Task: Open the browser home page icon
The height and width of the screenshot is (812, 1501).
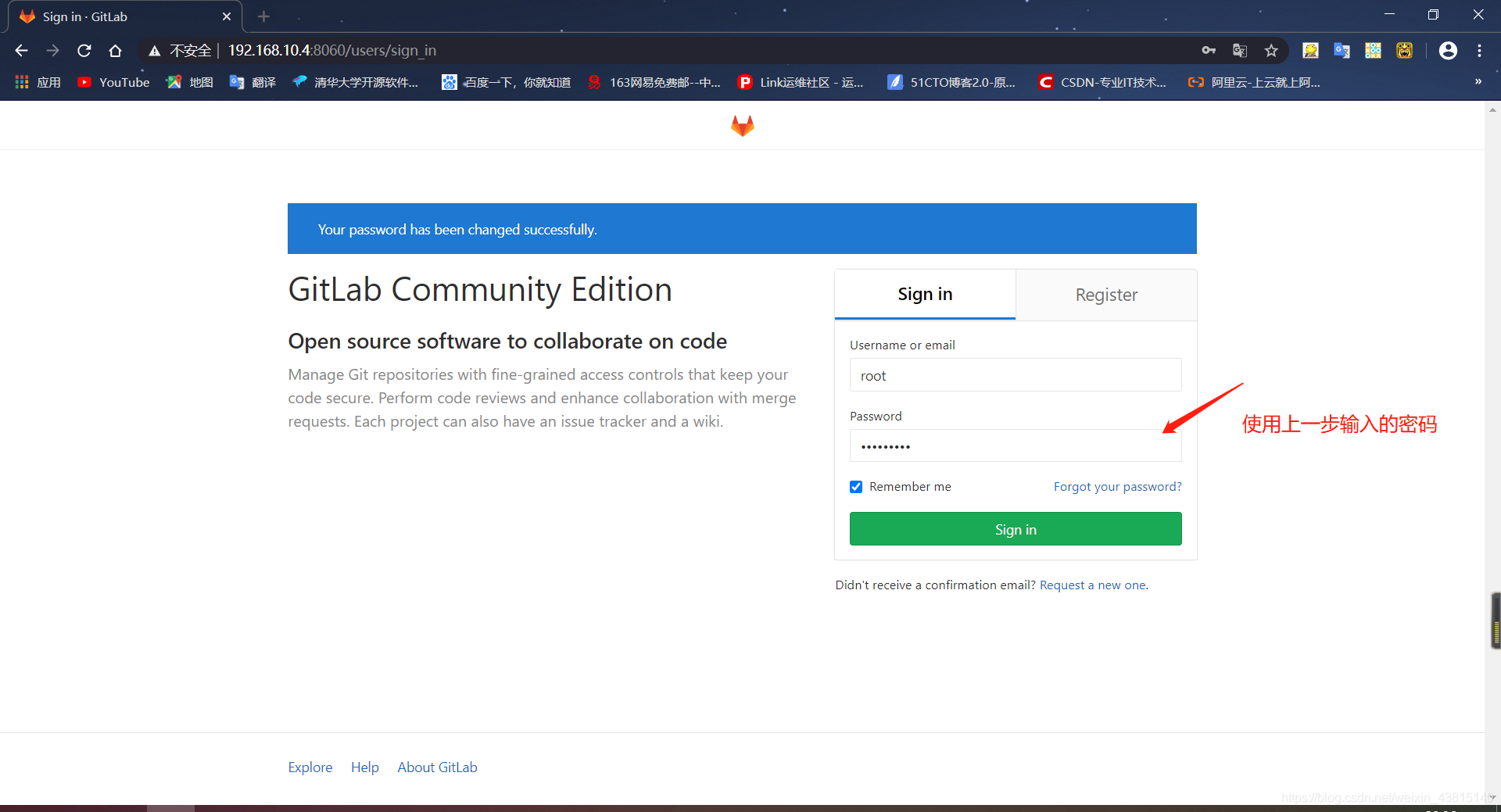Action: click(x=116, y=51)
